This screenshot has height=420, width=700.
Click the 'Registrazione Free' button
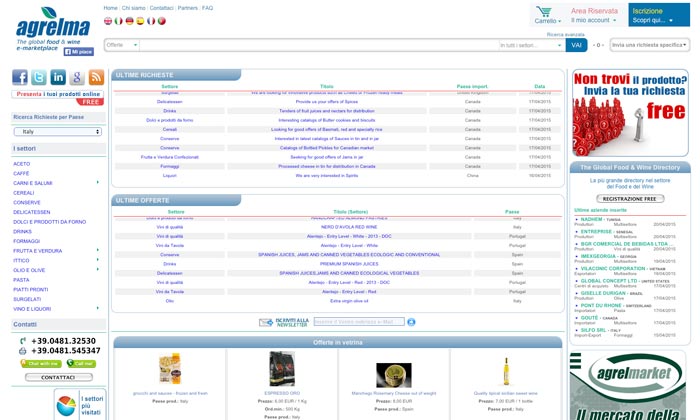tap(629, 199)
